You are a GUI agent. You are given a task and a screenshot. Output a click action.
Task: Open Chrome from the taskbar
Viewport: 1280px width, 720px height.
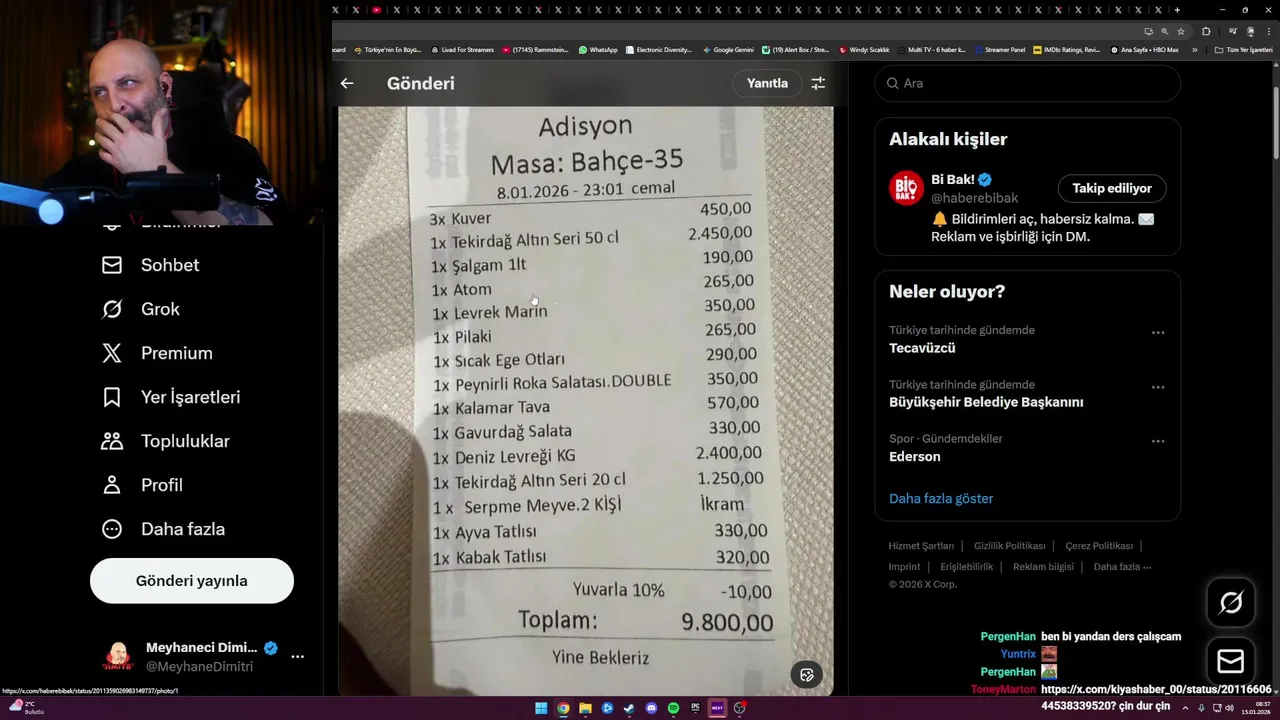pos(563,708)
